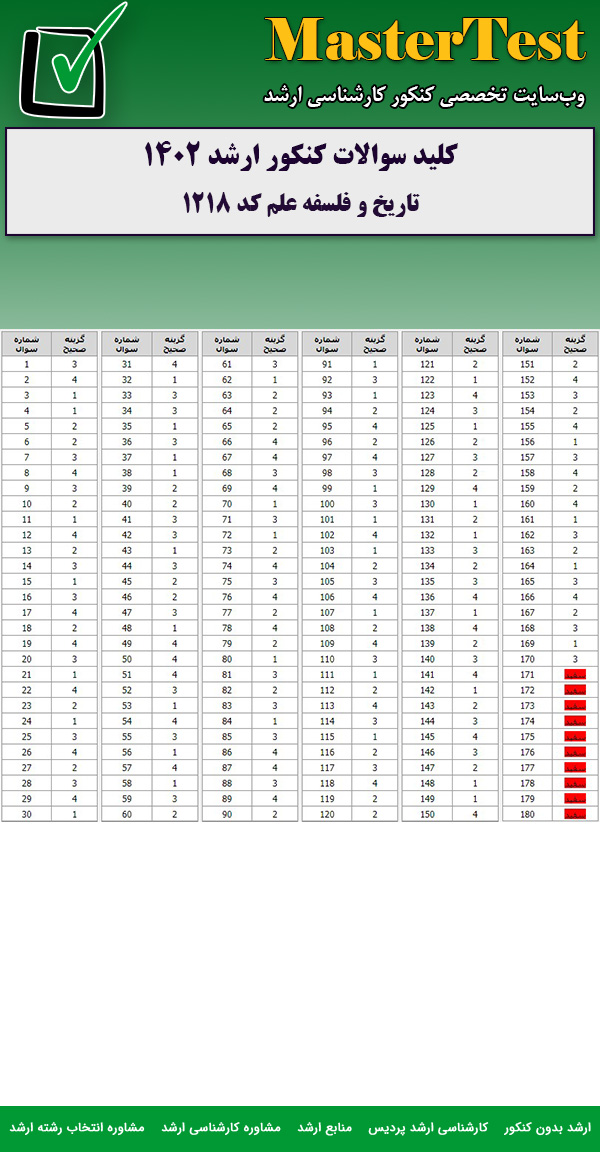Click the question number 170 cell
The height and width of the screenshot is (1152, 600).
527,661
